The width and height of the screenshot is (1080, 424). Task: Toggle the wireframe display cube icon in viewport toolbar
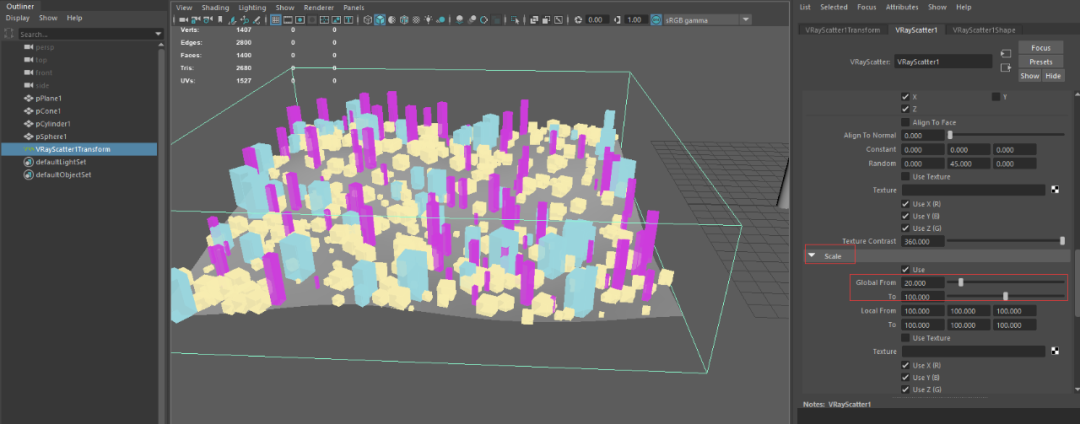(x=369, y=20)
